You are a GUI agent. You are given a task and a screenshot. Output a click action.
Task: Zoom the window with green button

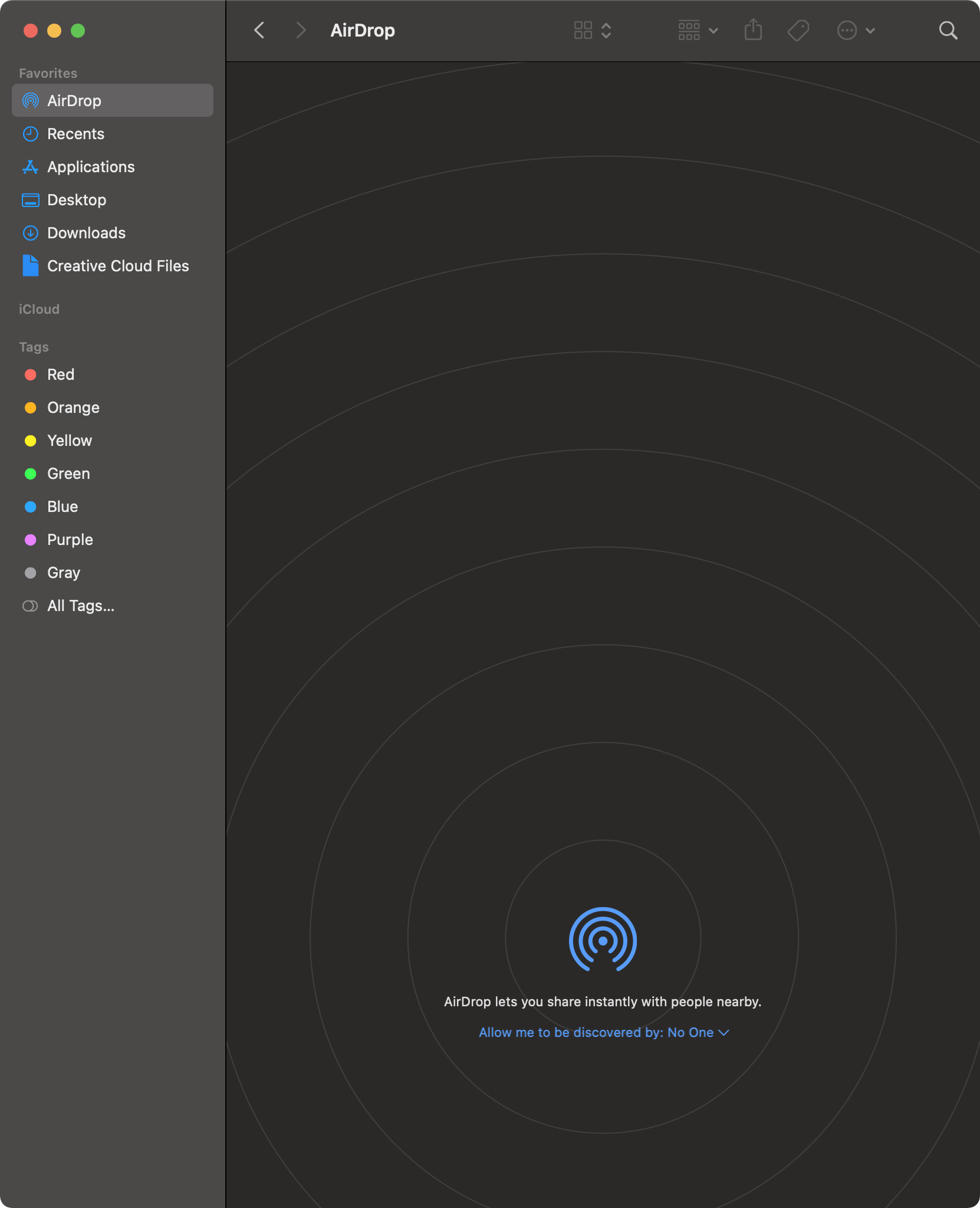tap(78, 30)
